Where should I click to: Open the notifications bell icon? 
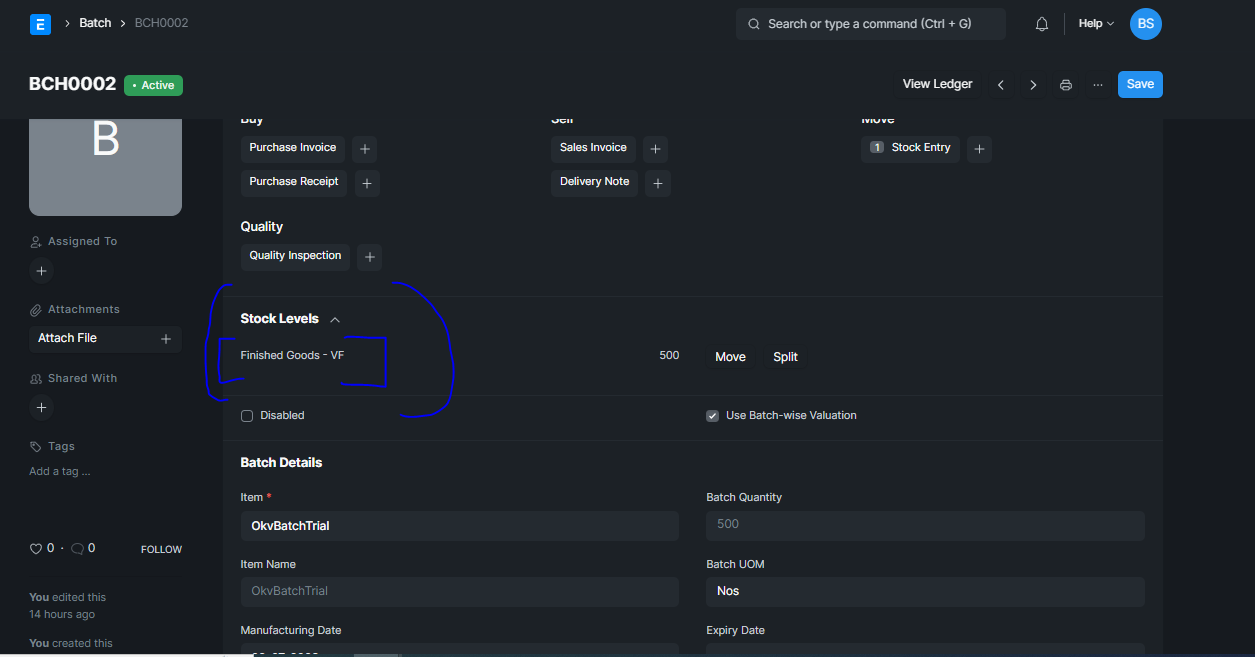(x=1042, y=24)
